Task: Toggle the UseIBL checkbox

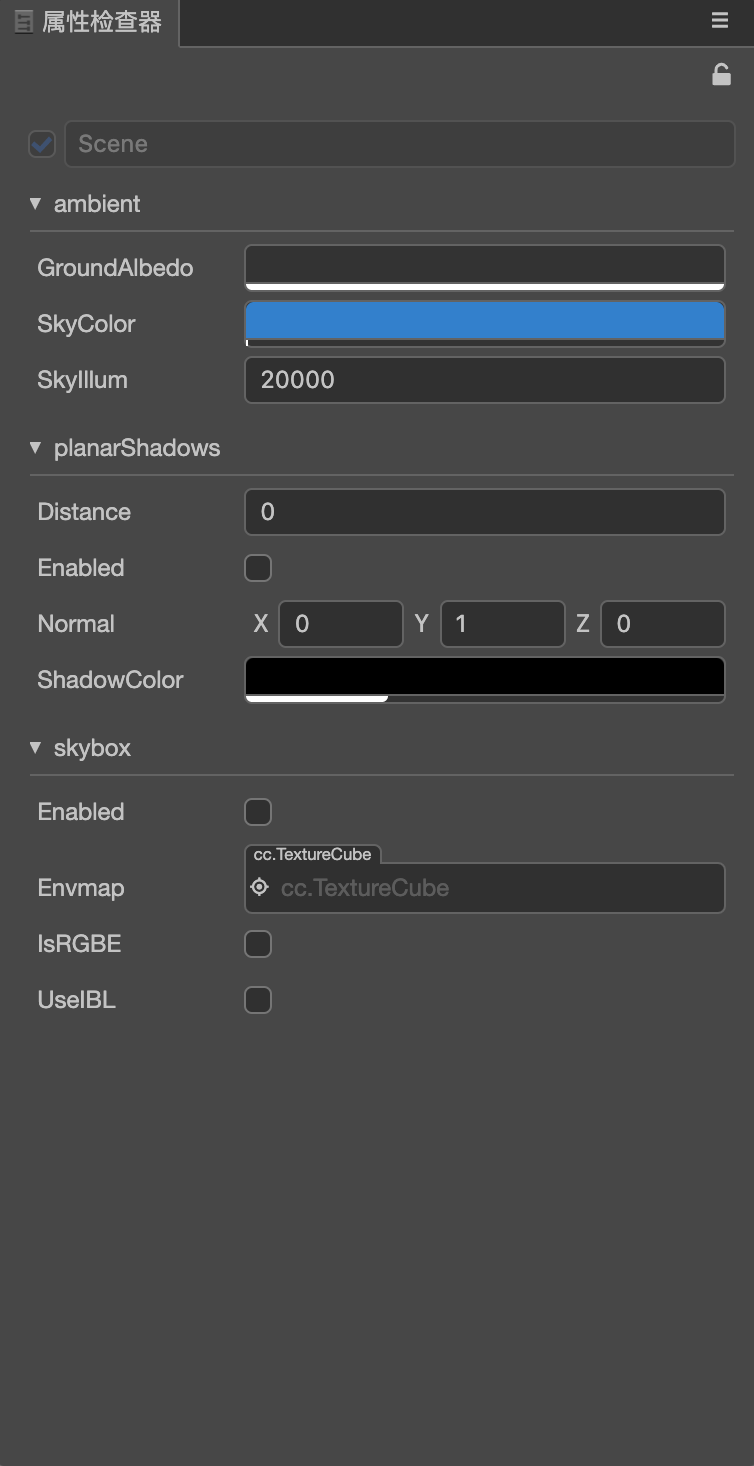Action: pyautogui.click(x=258, y=1000)
